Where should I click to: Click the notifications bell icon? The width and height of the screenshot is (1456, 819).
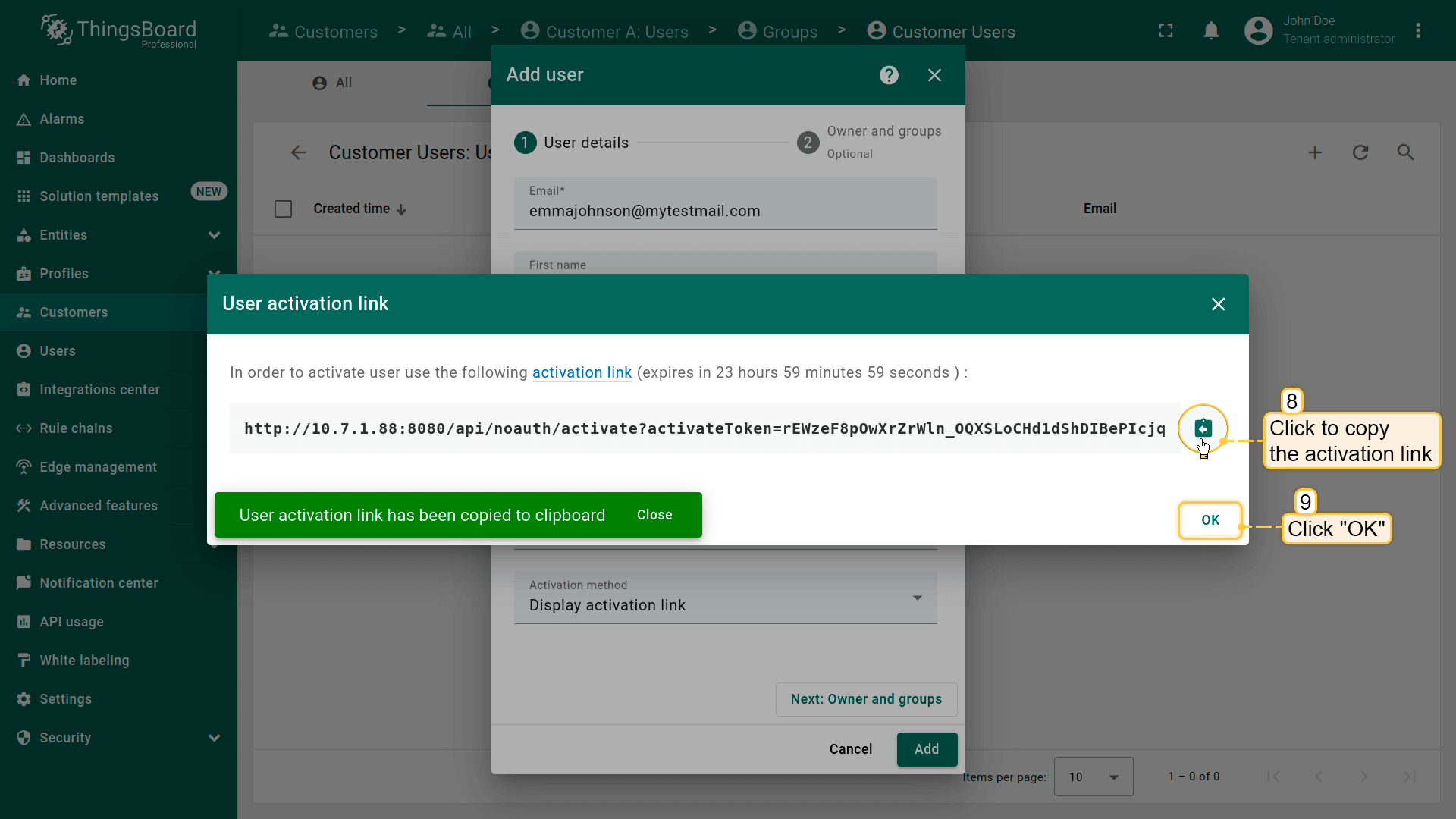pos(1211,31)
